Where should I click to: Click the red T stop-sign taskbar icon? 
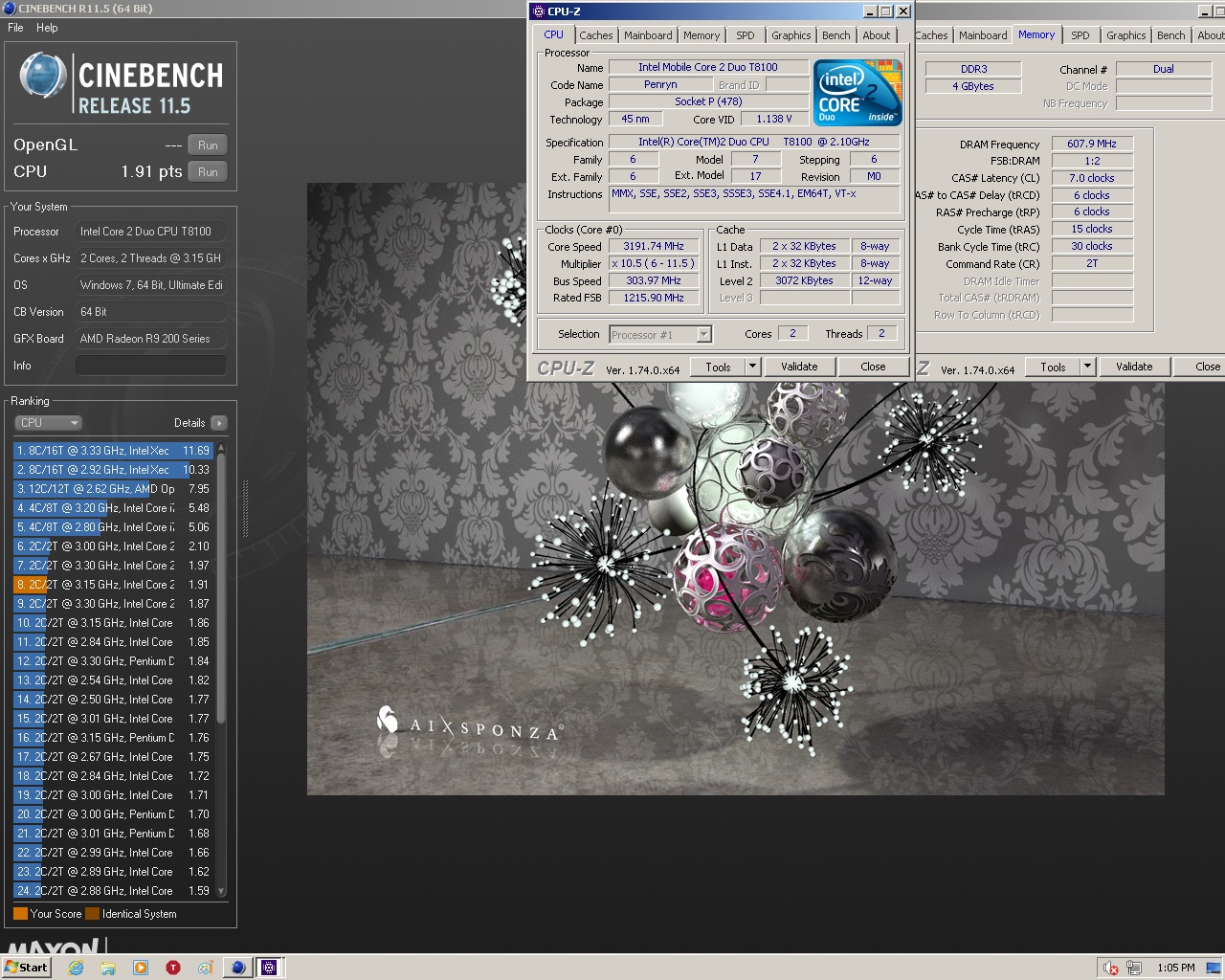tap(173, 968)
